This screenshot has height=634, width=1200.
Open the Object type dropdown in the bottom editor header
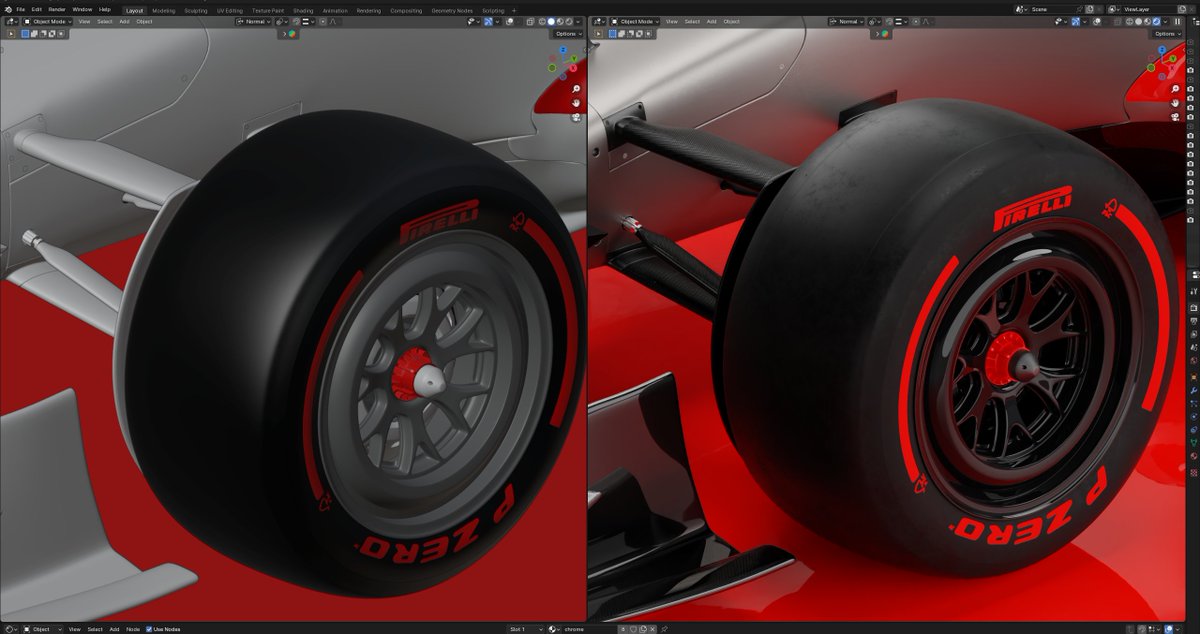click(x=43, y=629)
